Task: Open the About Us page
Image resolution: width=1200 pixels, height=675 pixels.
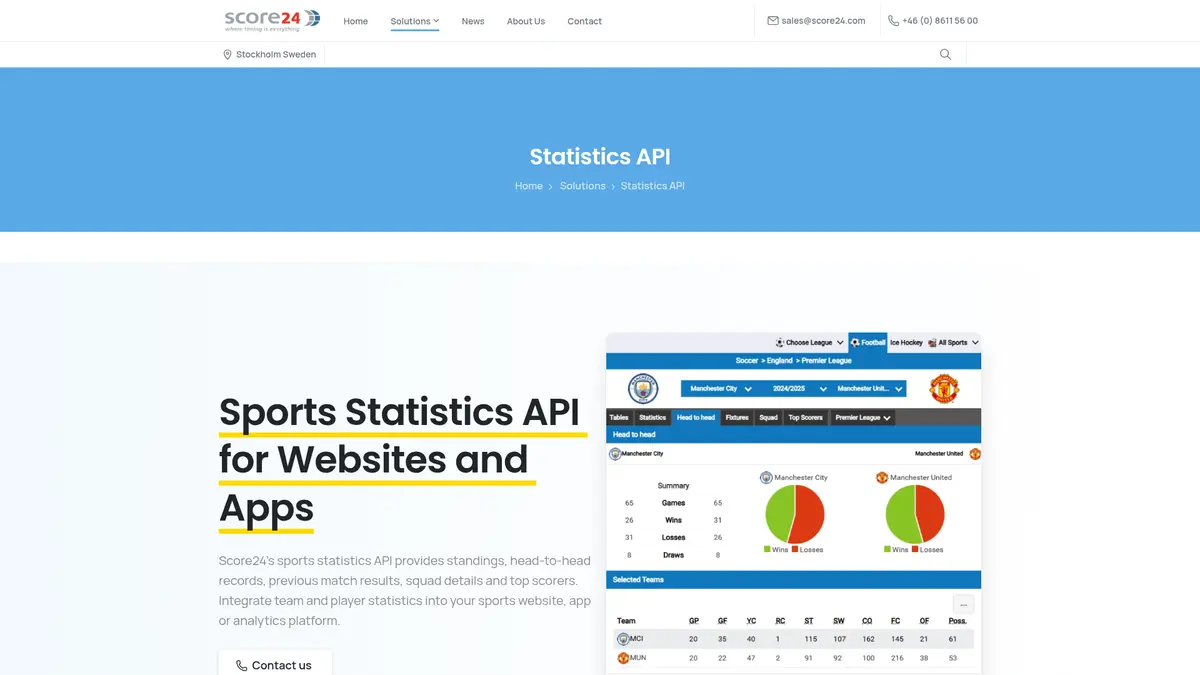Action: click(526, 21)
